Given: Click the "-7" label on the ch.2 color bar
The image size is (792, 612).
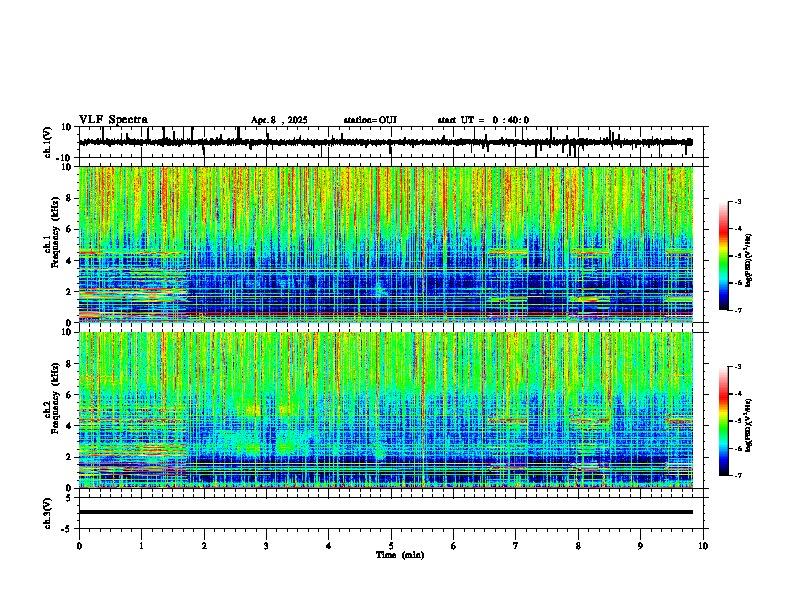Looking at the screenshot, I should click(x=737, y=475).
